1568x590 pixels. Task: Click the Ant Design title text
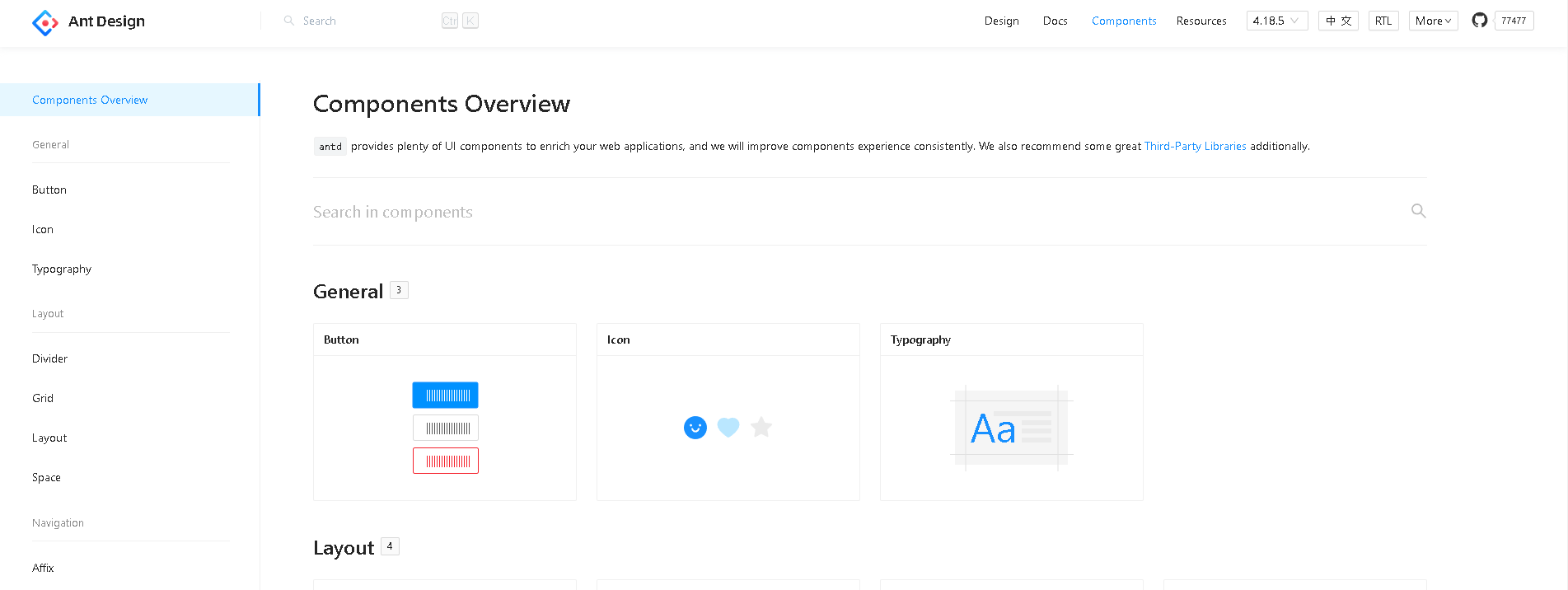click(106, 21)
